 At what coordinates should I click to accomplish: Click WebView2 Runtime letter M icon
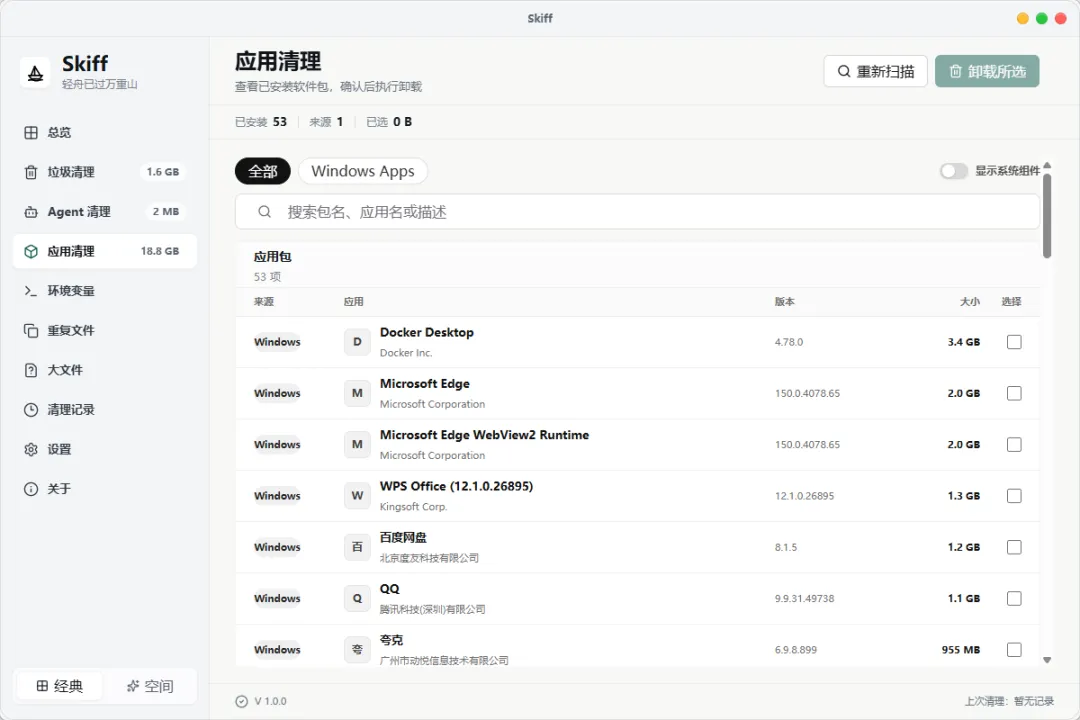[x=357, y=444]
